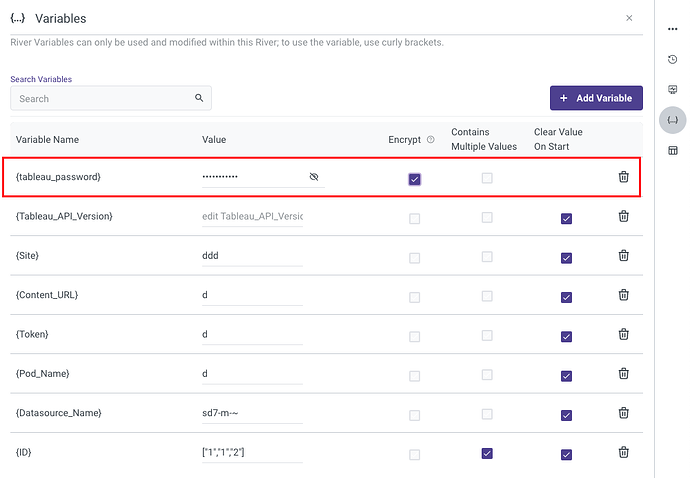The image size is (690, 478).
Task: Enable Encrypt for {Pod_Name} variable
Action: 414,375
